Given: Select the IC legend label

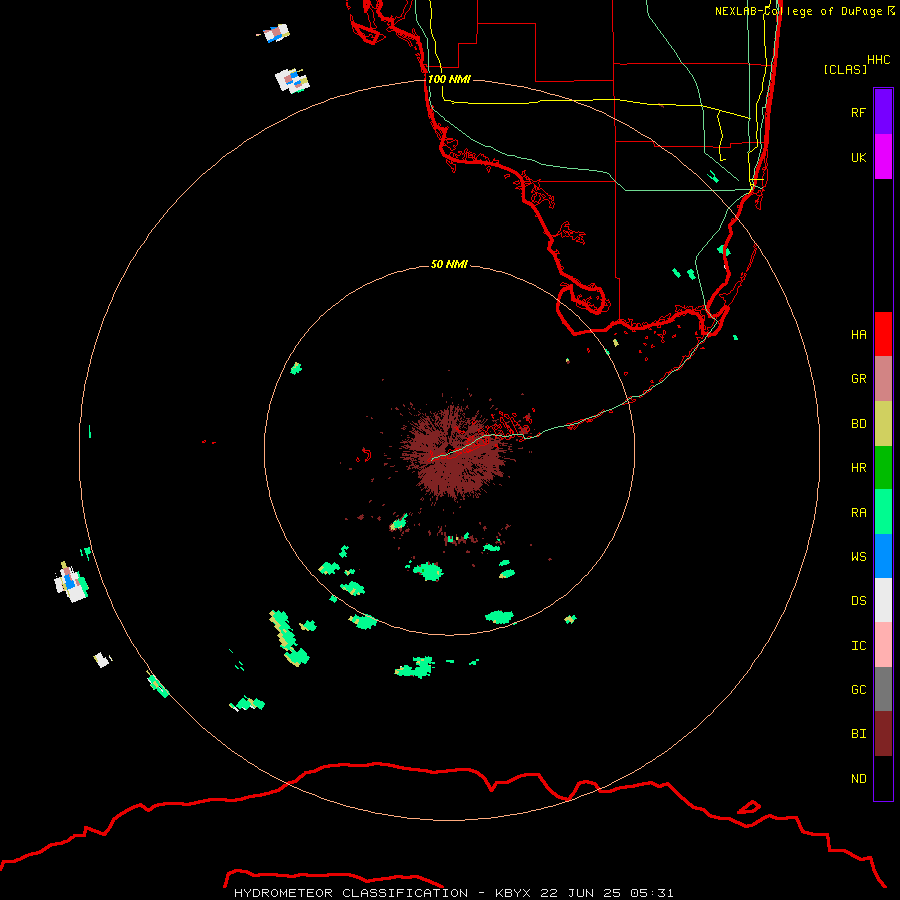Looking at the screenshot, I should pos(859,645).
